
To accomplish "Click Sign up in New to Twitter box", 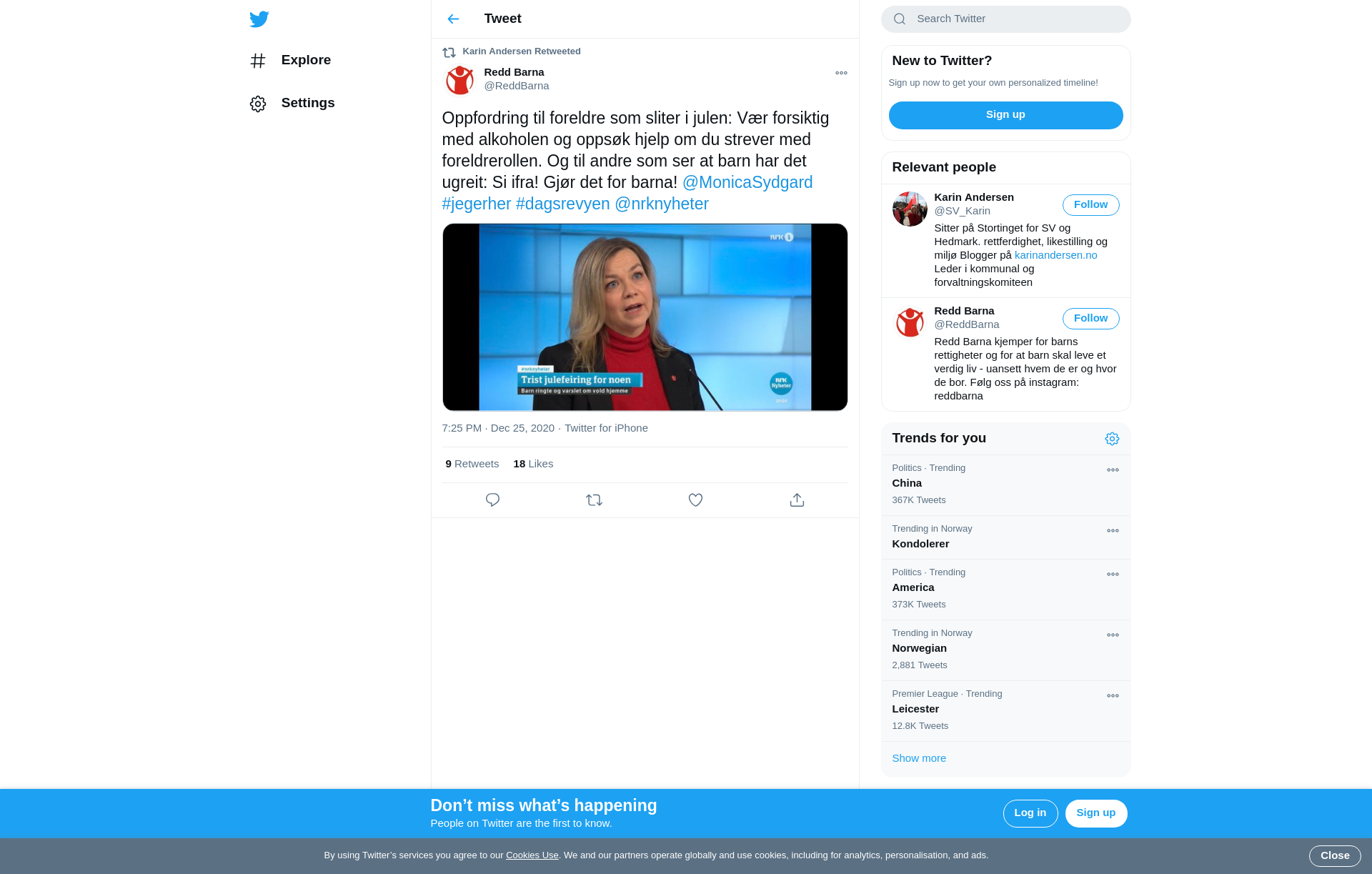I will click(x=1005, y=115).
